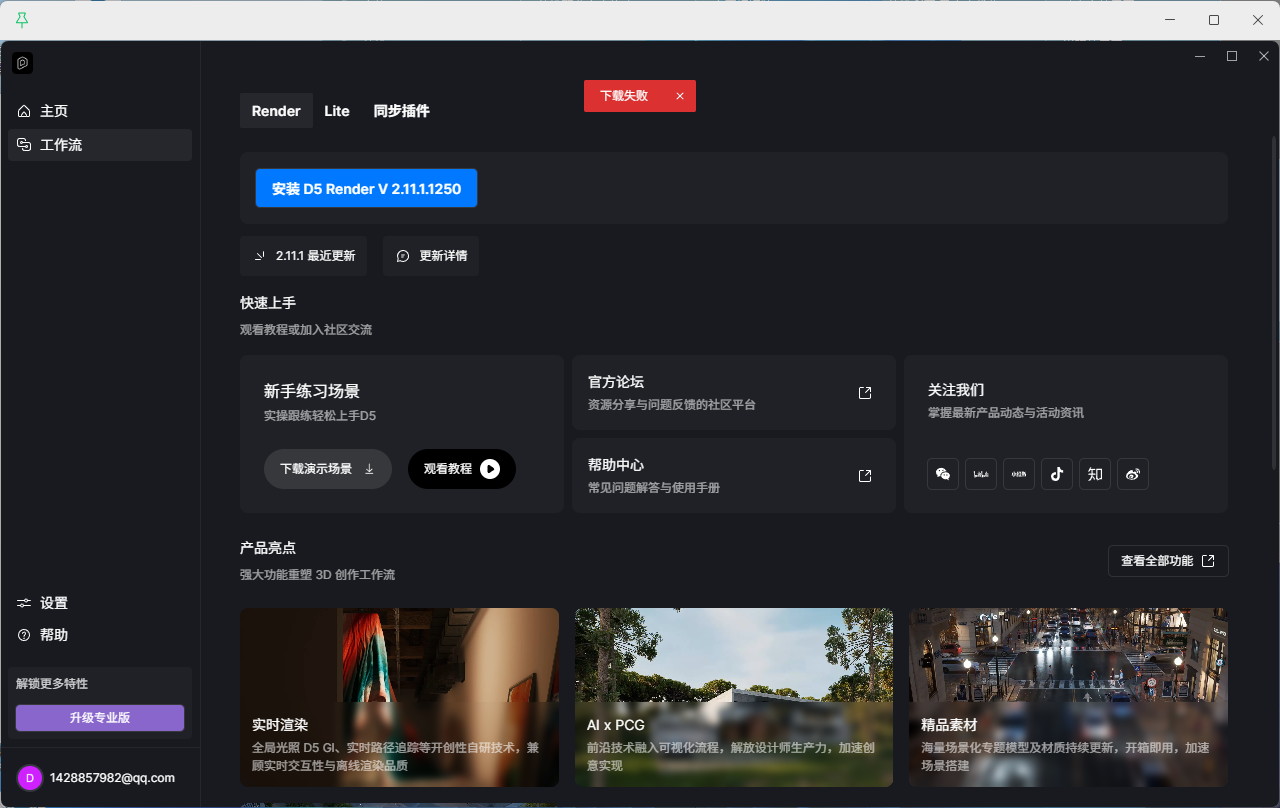Open 帮助 from the sidebar
Screen dimensions: 1280x808
point(54,635)
